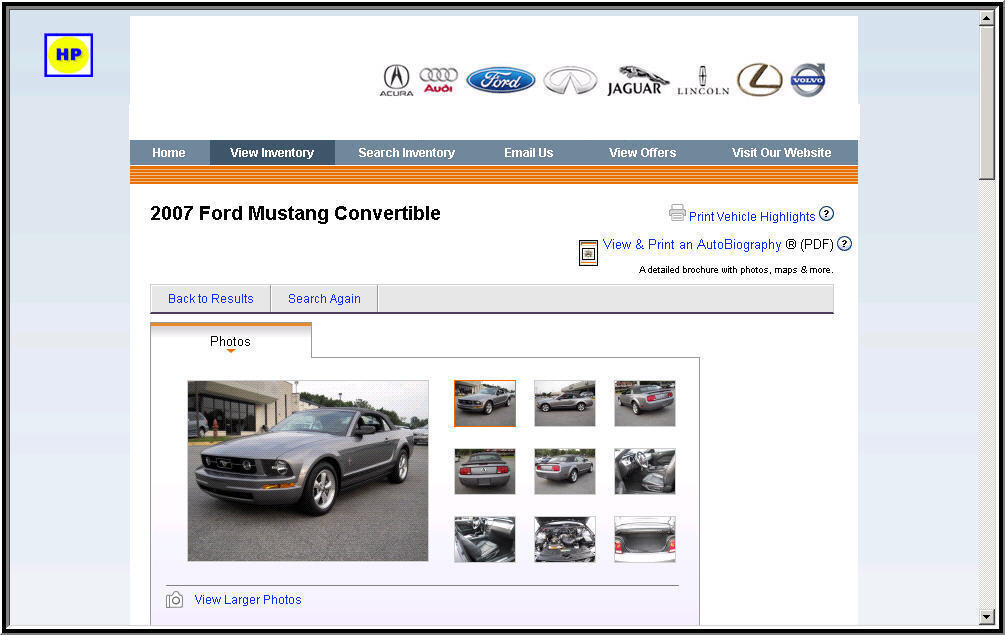1005x635 pixels.
Task: Click View Larger Photos link
Action: click(x=247, y=600)
